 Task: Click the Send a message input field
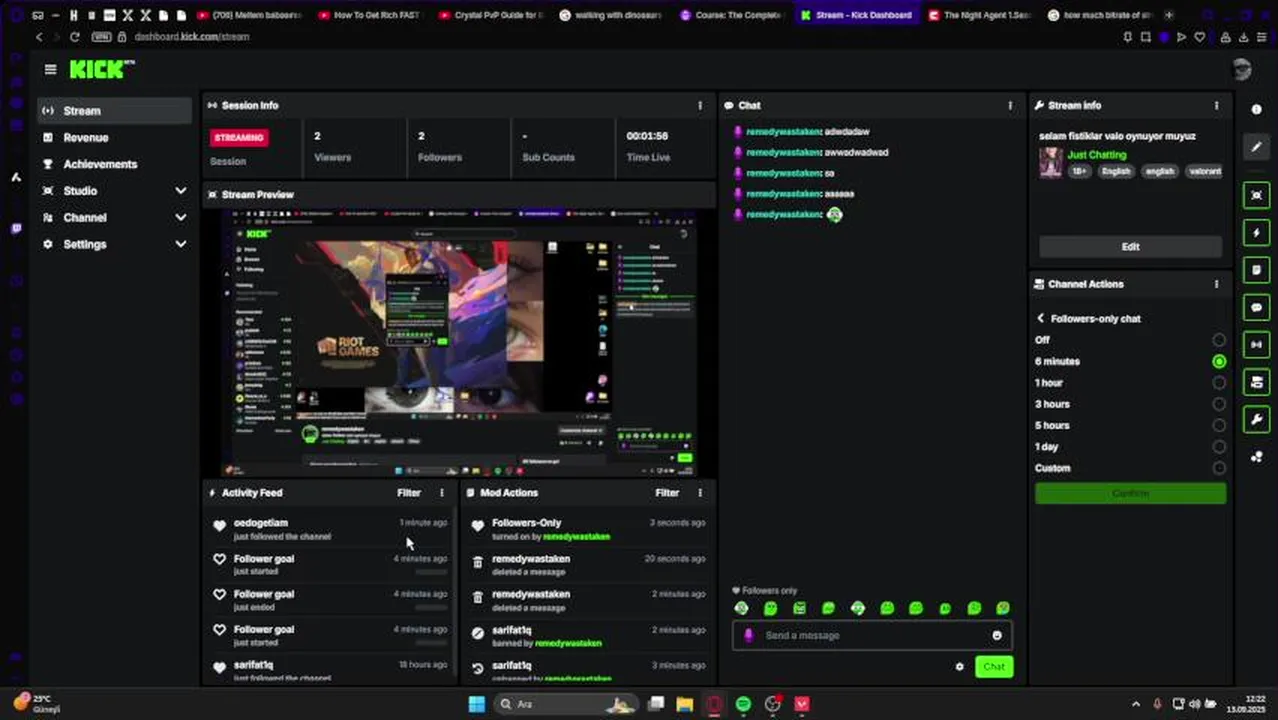pos(872,635)
